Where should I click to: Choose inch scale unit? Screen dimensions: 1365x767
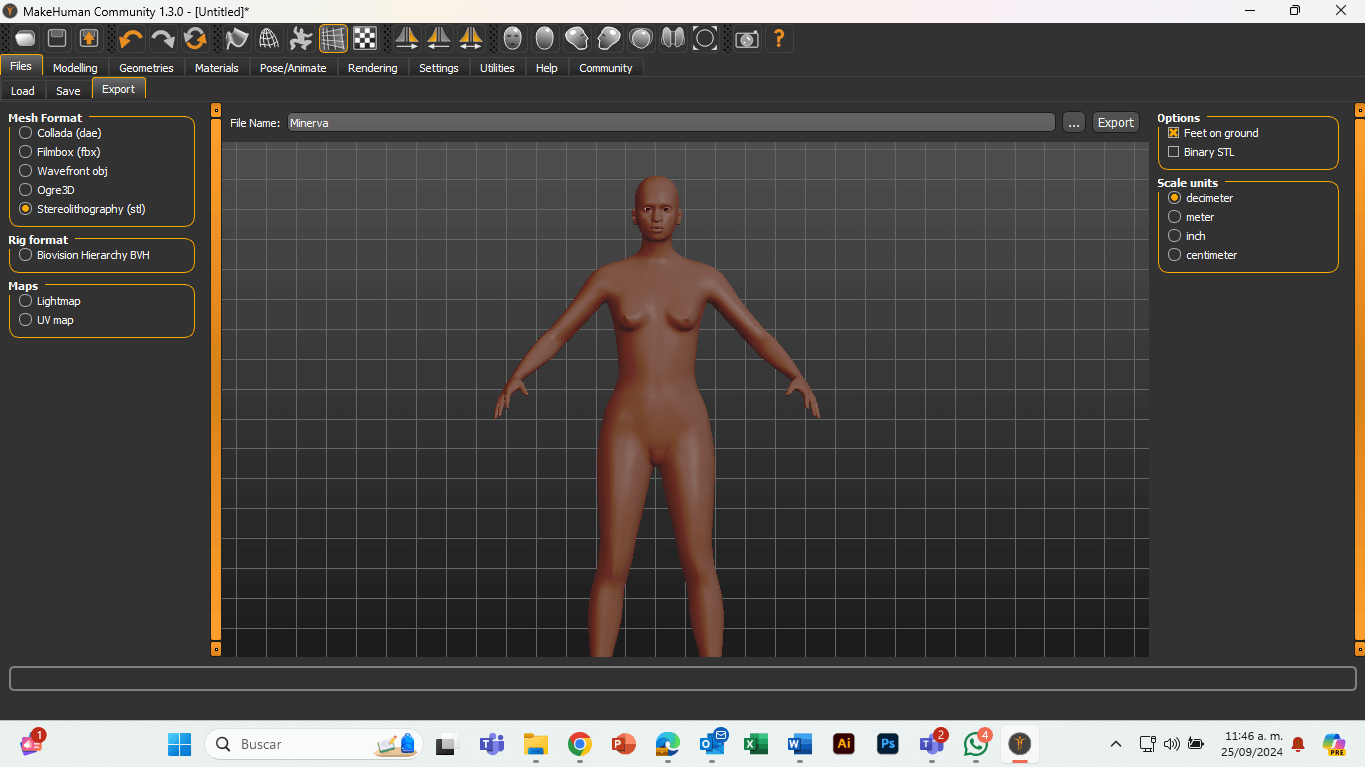coord(1175,236)
